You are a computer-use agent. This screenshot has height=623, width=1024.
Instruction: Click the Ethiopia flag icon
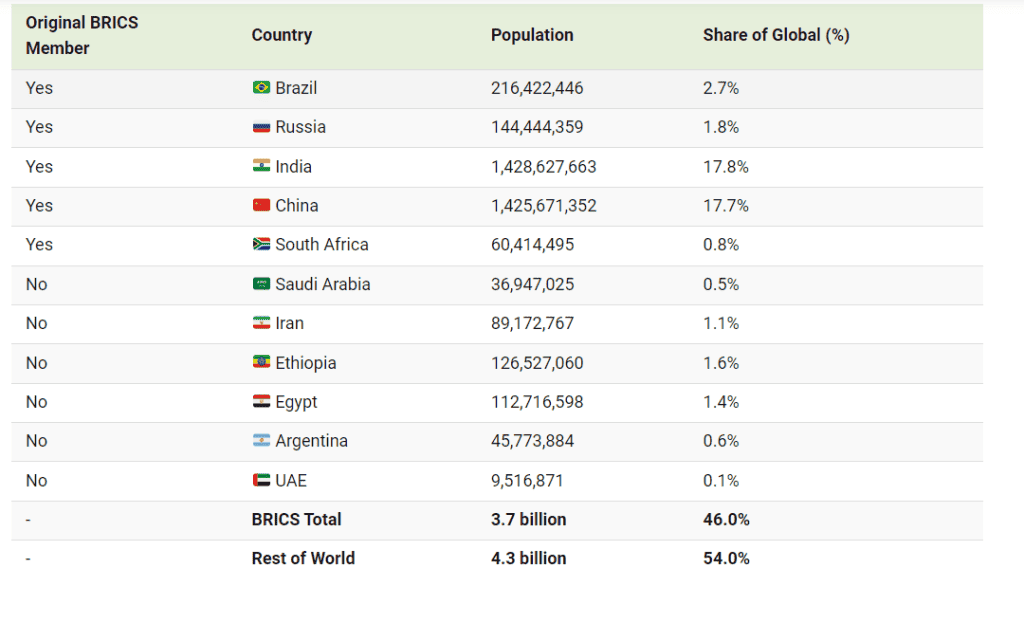click(x=261, y=362)
